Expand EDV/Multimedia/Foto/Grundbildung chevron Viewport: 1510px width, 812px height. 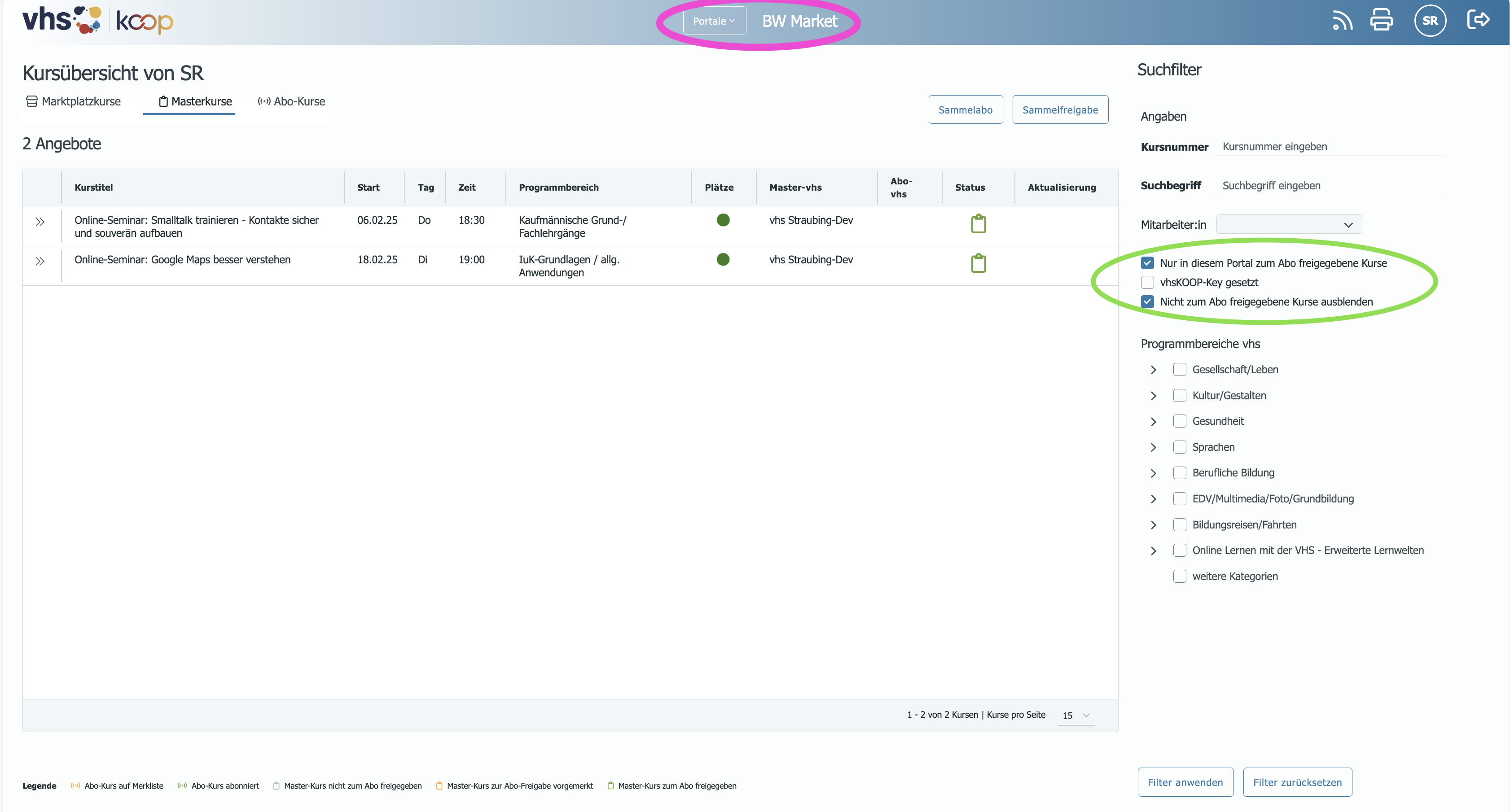(1153, 499)
